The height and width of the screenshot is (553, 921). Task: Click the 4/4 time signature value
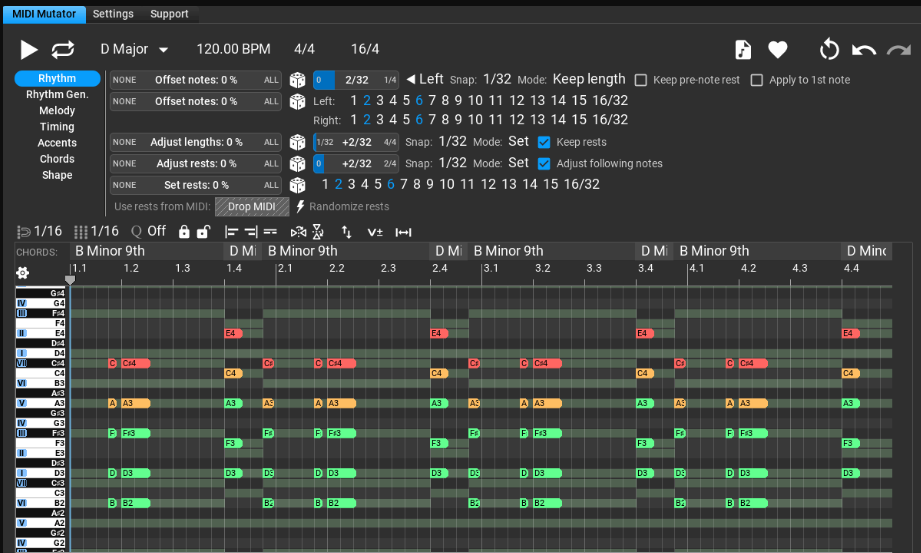tap(304, 49)
